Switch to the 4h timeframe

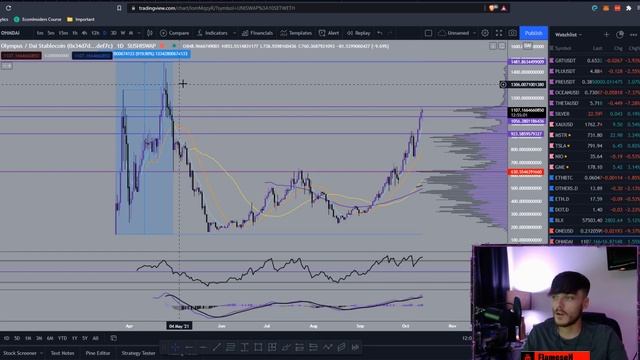click(x=84, y=33)
